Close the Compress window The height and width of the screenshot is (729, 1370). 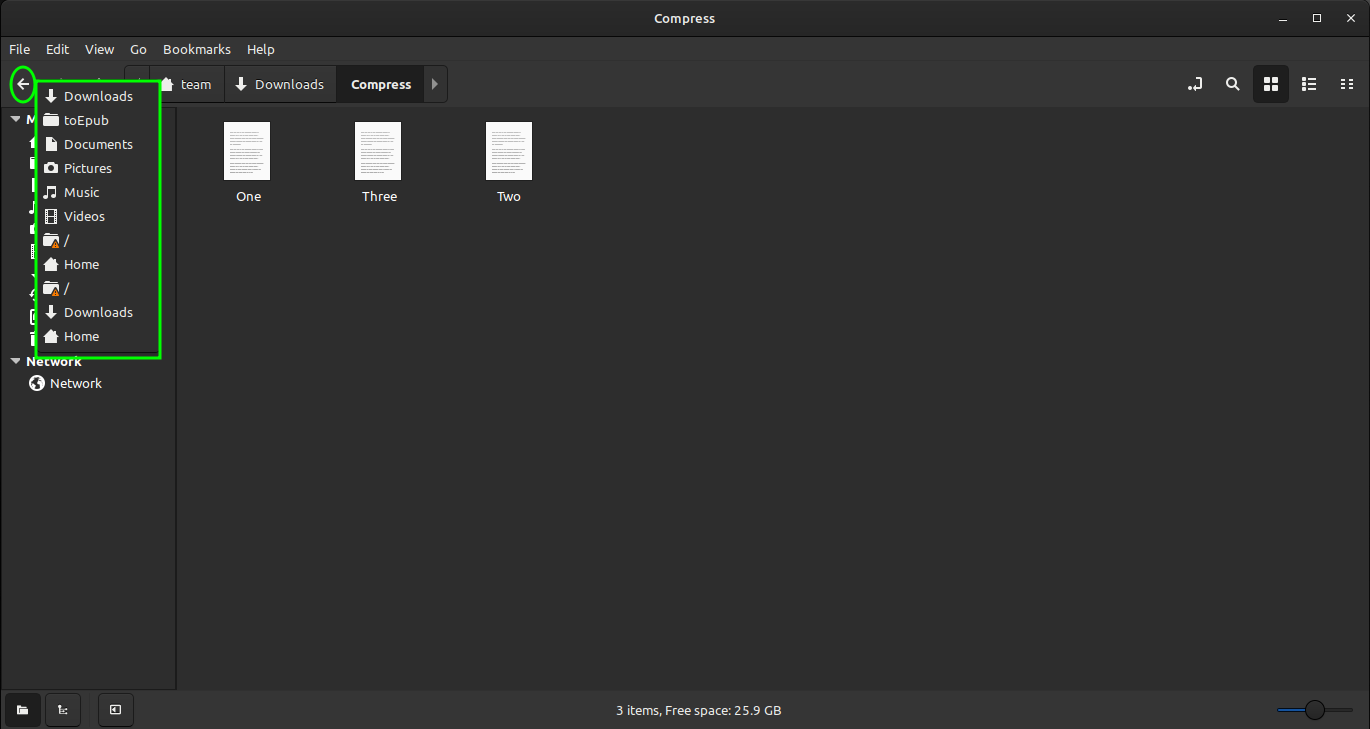(1350, 18)
